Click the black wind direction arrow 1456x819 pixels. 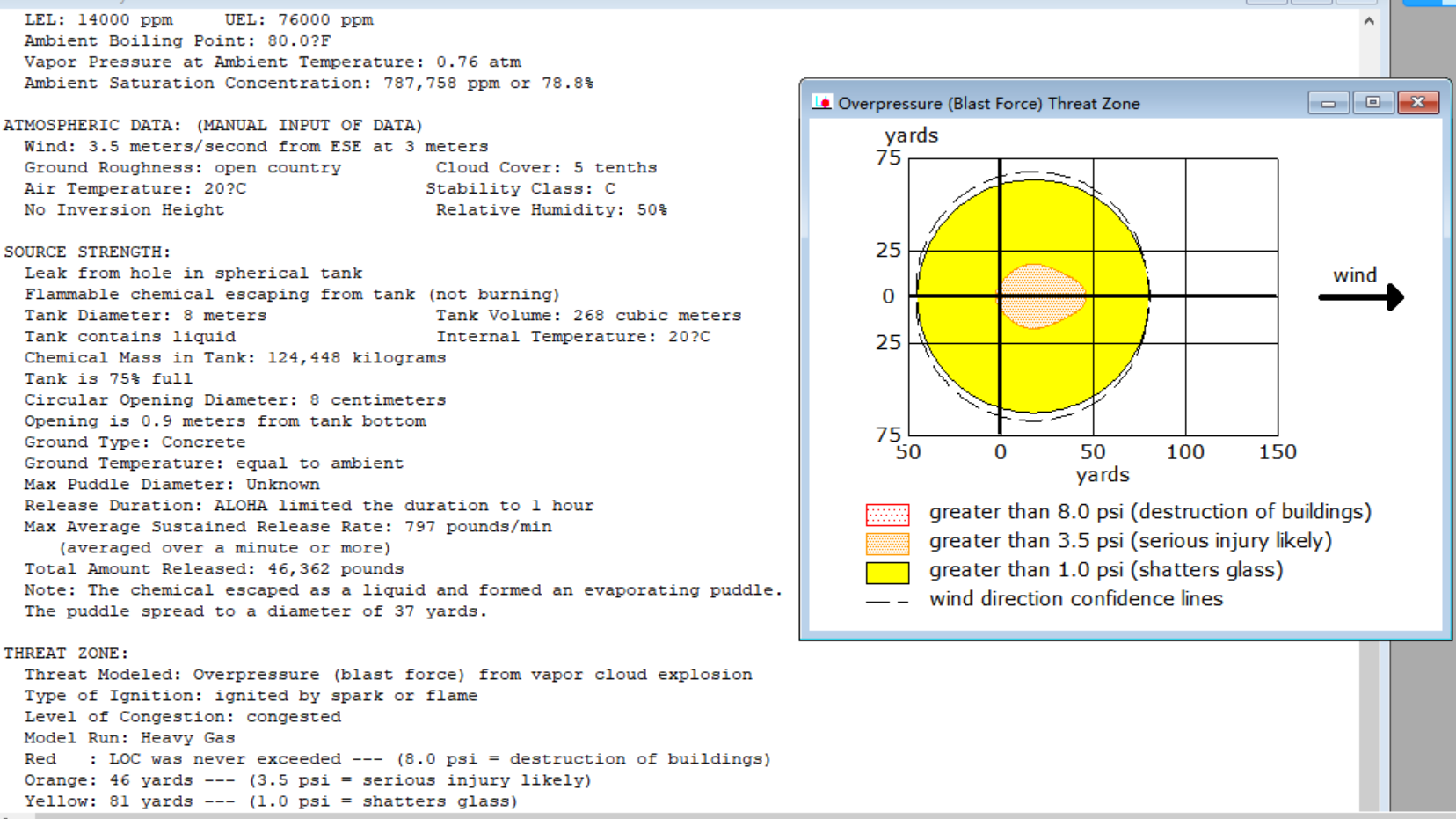pyautogui.click(x=1361, y=297)
